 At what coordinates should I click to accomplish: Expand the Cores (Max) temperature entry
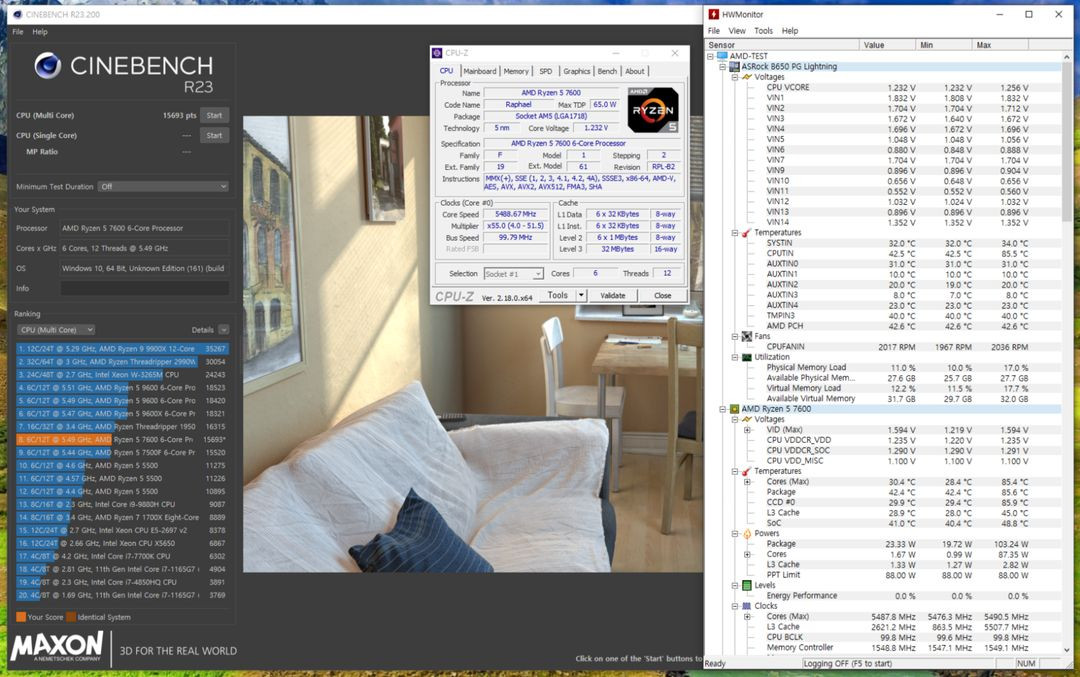coord(747,481)
